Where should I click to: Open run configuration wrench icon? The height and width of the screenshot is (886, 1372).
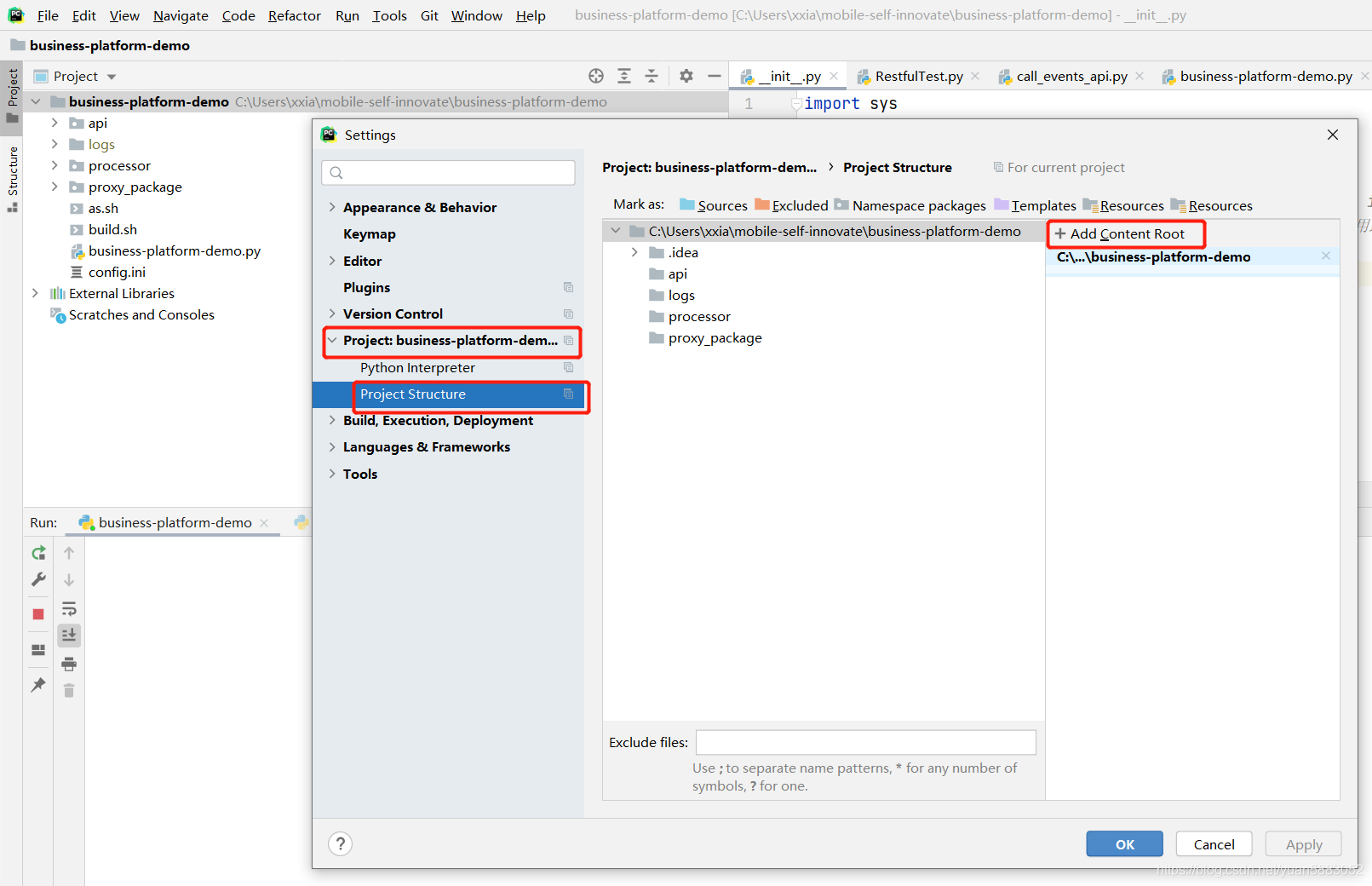38,580
